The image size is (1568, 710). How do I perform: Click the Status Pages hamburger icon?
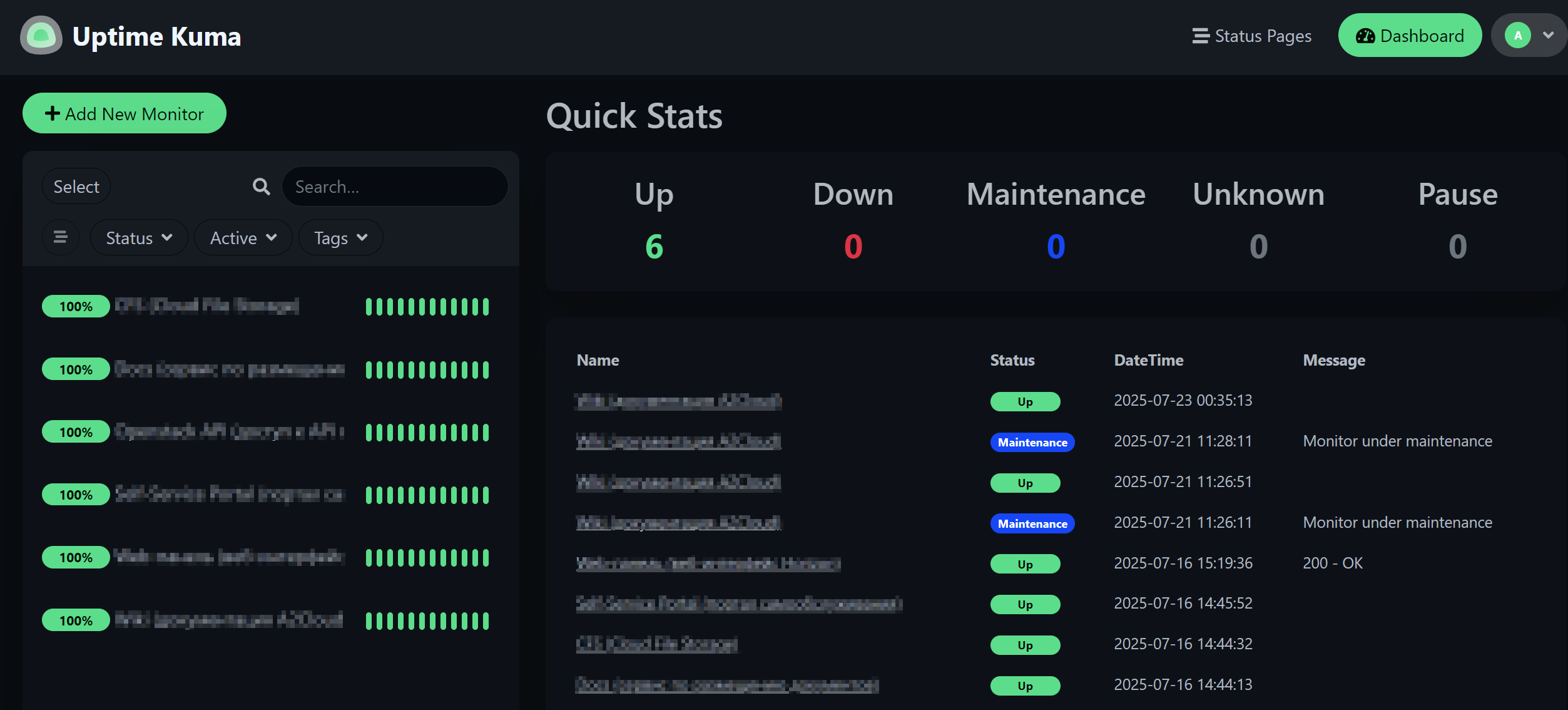(x=1200, y=36)
